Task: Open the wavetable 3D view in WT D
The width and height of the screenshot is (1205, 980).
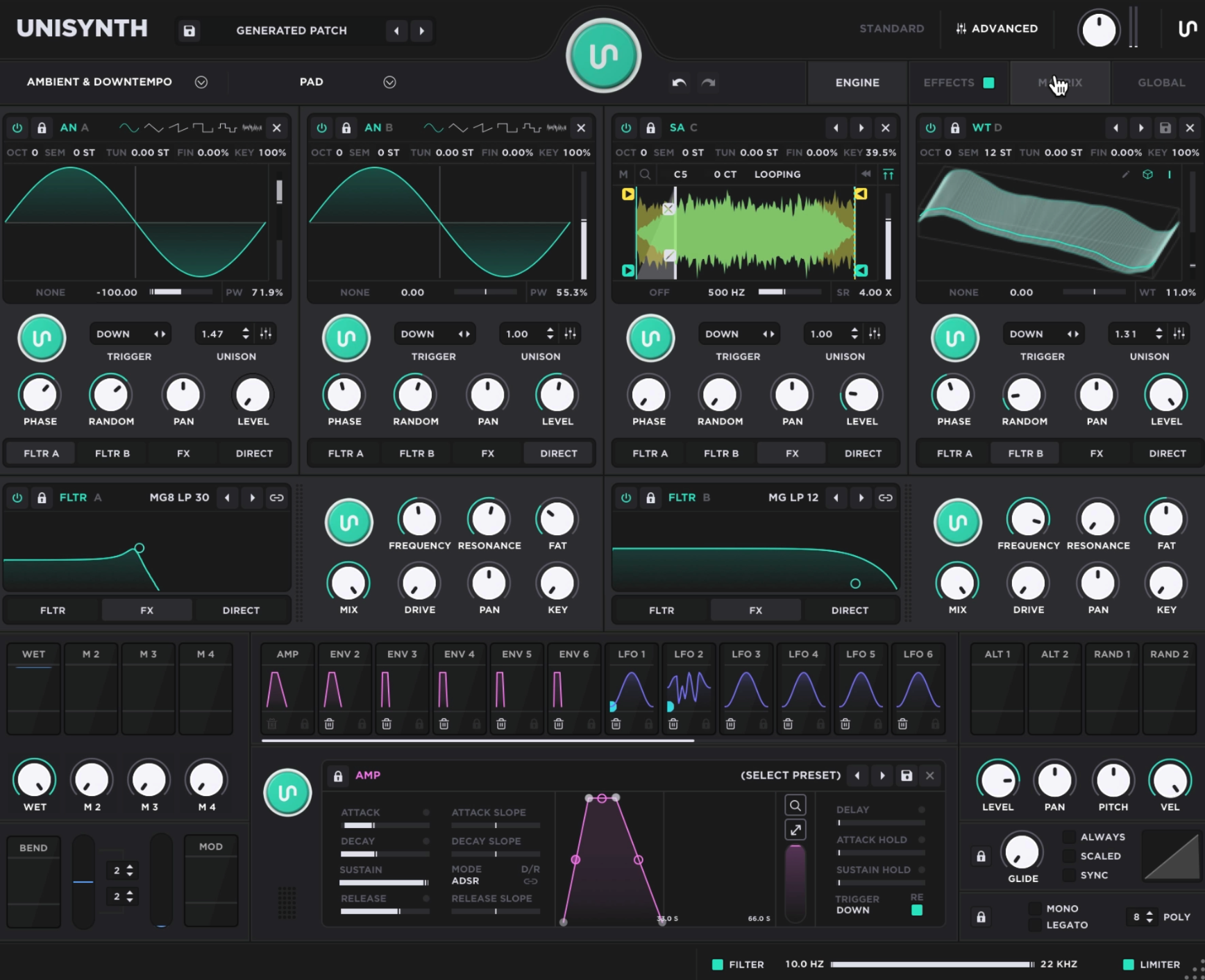Action: [1147, 174]
